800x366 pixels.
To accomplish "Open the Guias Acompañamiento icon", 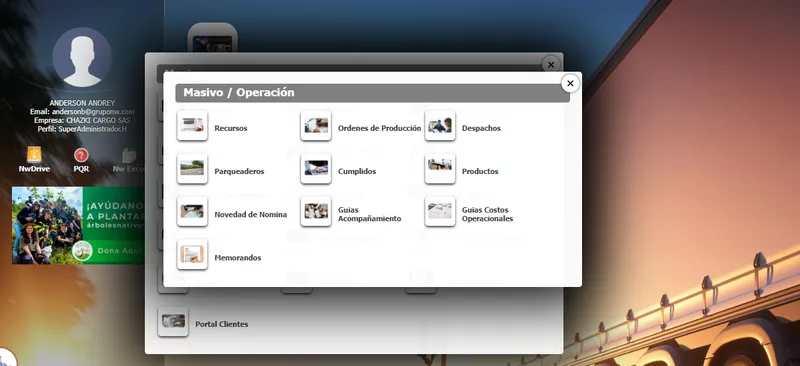I will coord(316,211).
